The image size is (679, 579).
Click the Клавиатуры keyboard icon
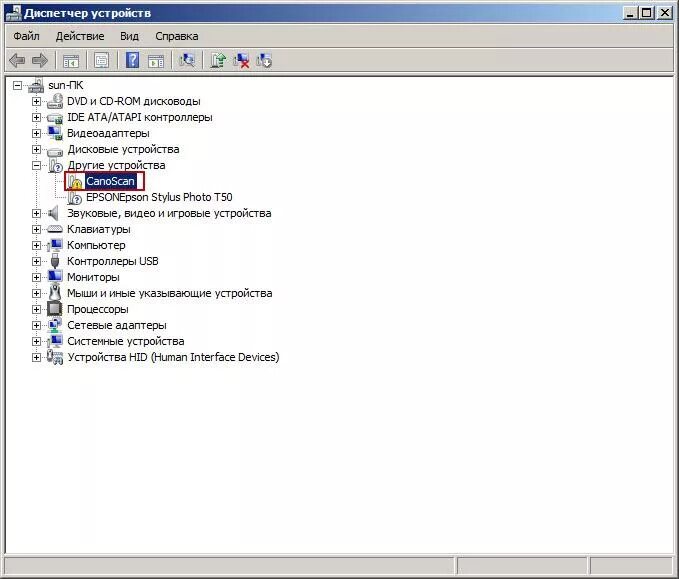[55, 229]
